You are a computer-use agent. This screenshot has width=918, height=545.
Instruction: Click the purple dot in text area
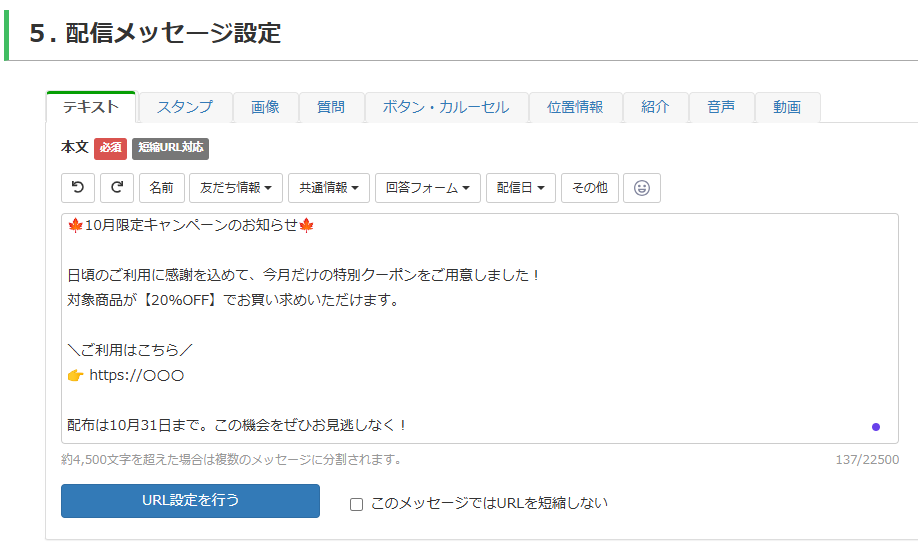(876, 427)
